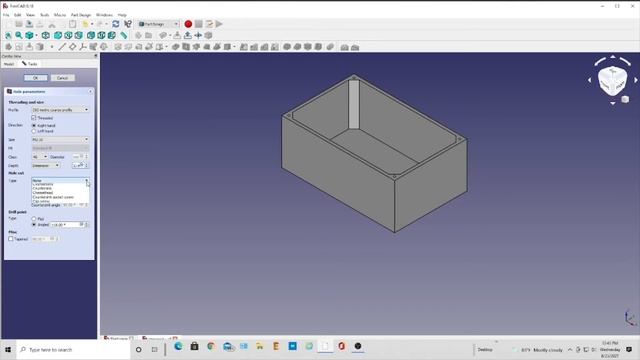Open the Windows Start menu

tap(8, 350)
